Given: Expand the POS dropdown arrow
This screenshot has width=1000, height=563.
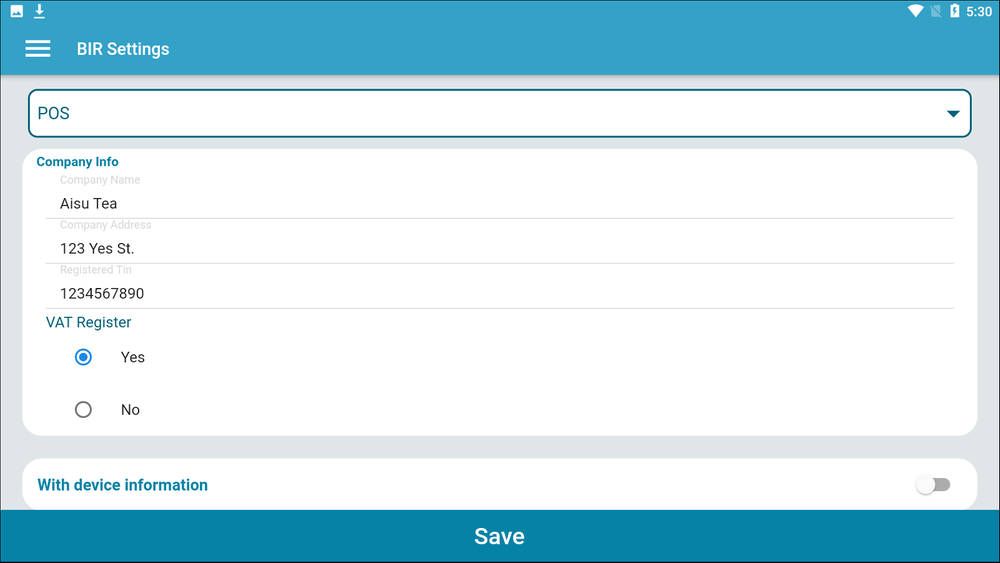Looking at the screenshot, I should click(953, 114).
